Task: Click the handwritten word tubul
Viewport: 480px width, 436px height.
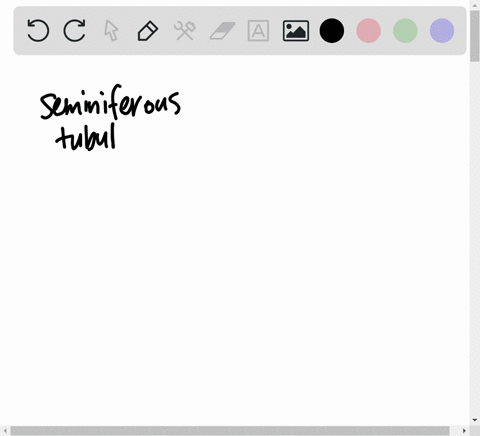Action: [x=86, y=137]
